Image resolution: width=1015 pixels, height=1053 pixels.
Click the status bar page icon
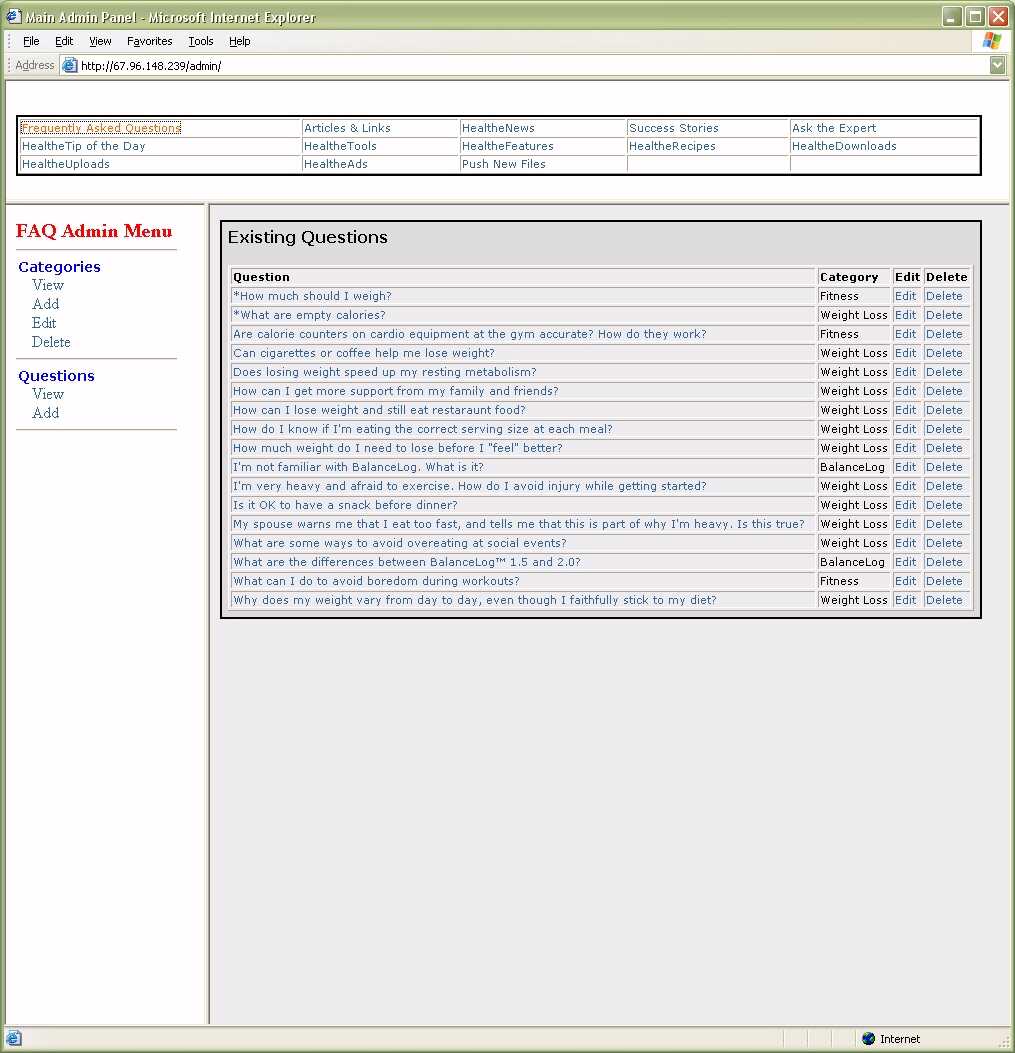(x=14, y=1039)
